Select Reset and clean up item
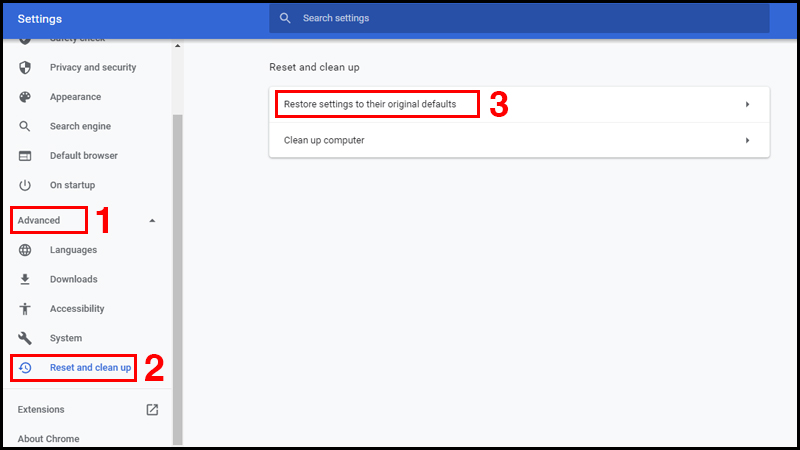The width and height of the screenshot is (800, 450). point(90,367)
